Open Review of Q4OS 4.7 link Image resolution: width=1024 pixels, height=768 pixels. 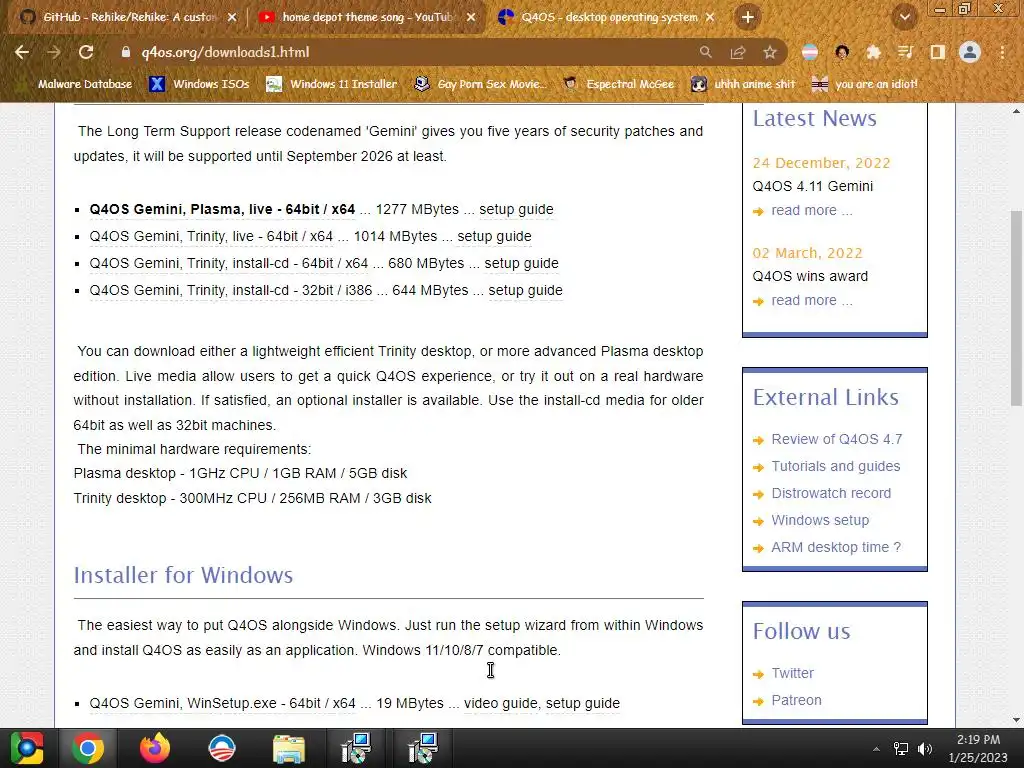point(837,440)
